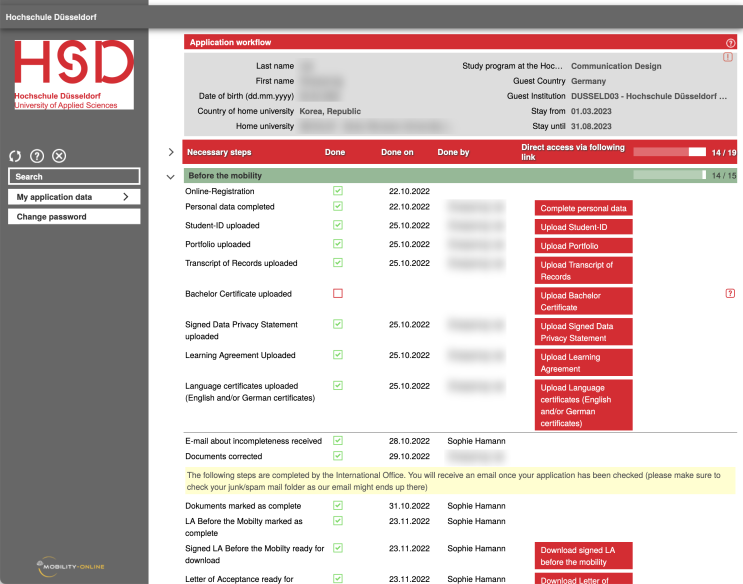
Task: Expand the Necessary steps section chevron
Action: (x=171, y=152)
